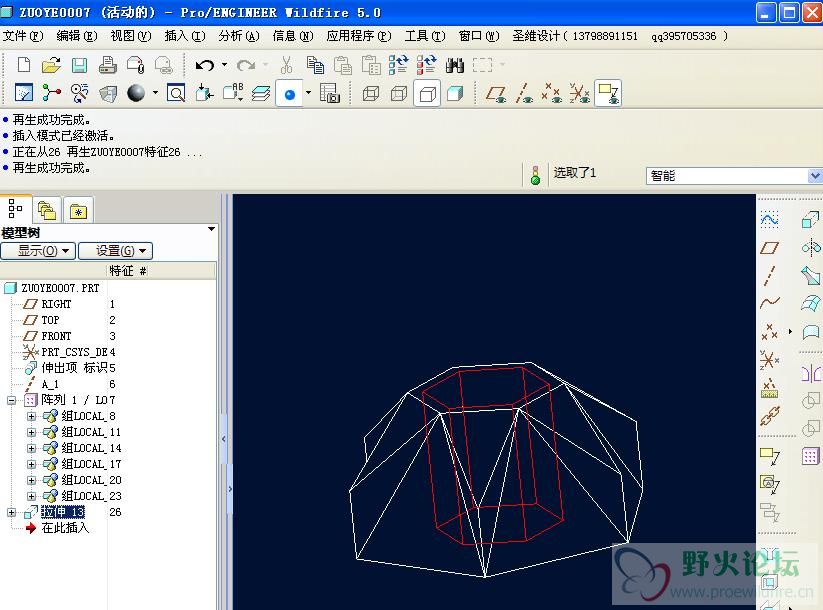The width and height of the screenshot is (823, 610).
Task: Click the 模型树 panel menu arrow
Action: (211, 229)
